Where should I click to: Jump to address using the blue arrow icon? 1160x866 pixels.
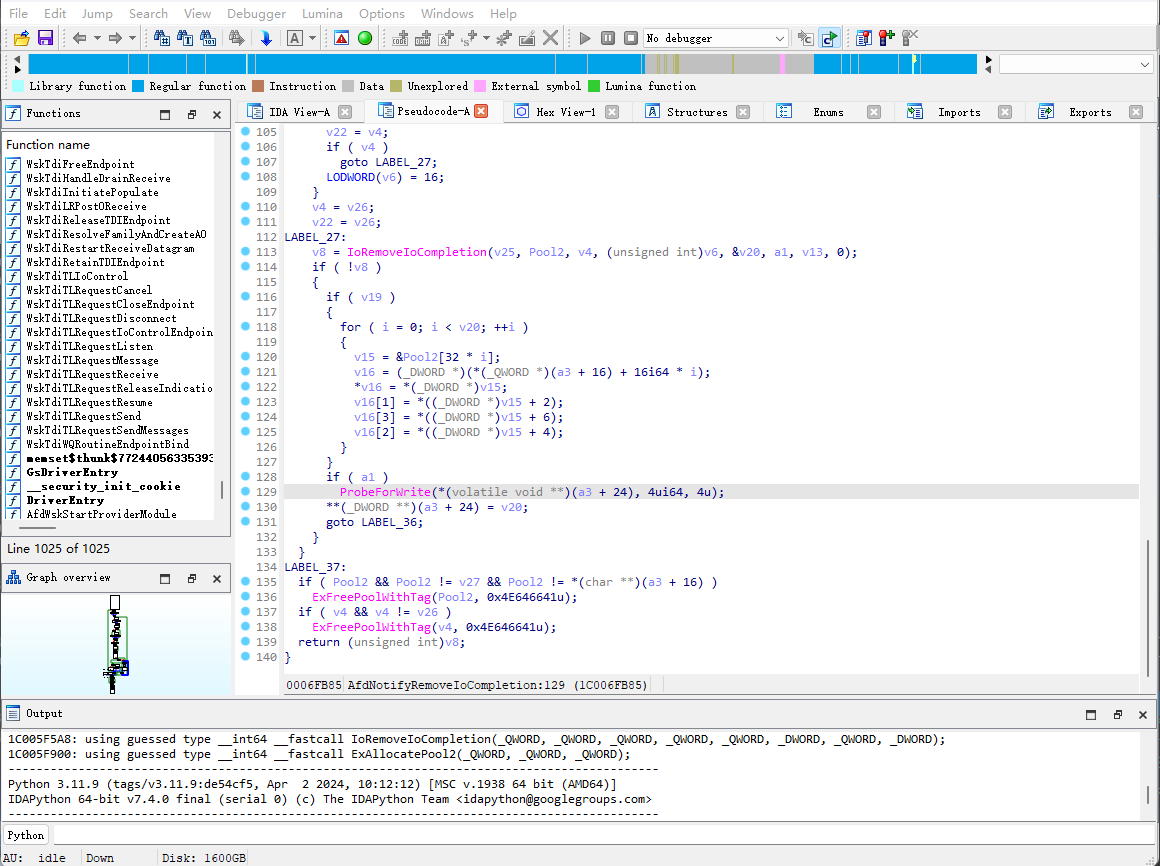265,38
